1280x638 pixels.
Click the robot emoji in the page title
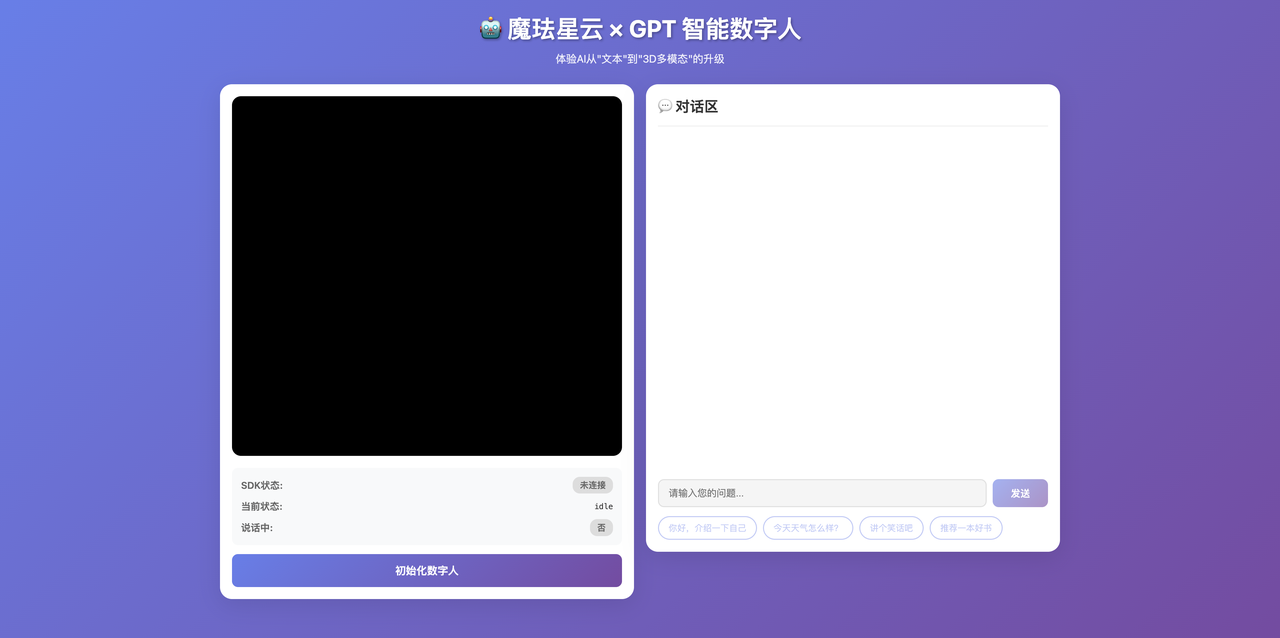(490, 29)
